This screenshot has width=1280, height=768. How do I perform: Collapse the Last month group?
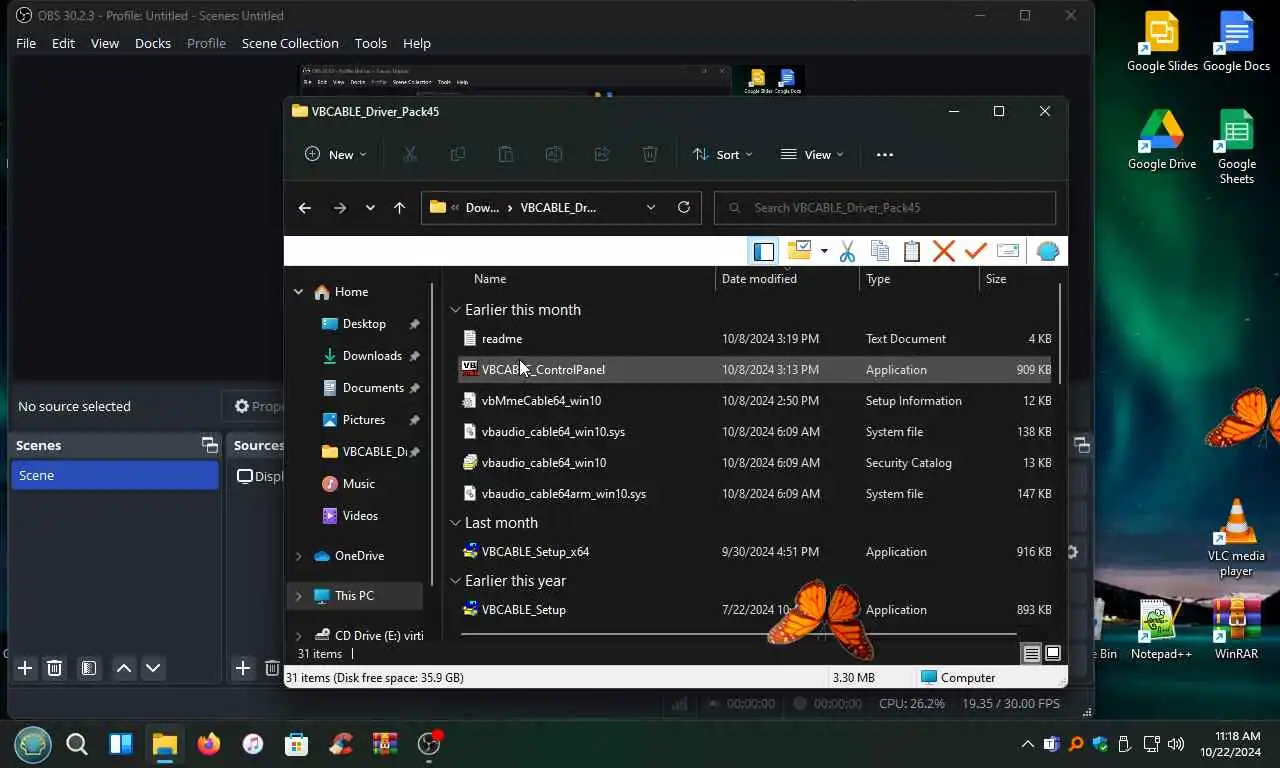456,523
